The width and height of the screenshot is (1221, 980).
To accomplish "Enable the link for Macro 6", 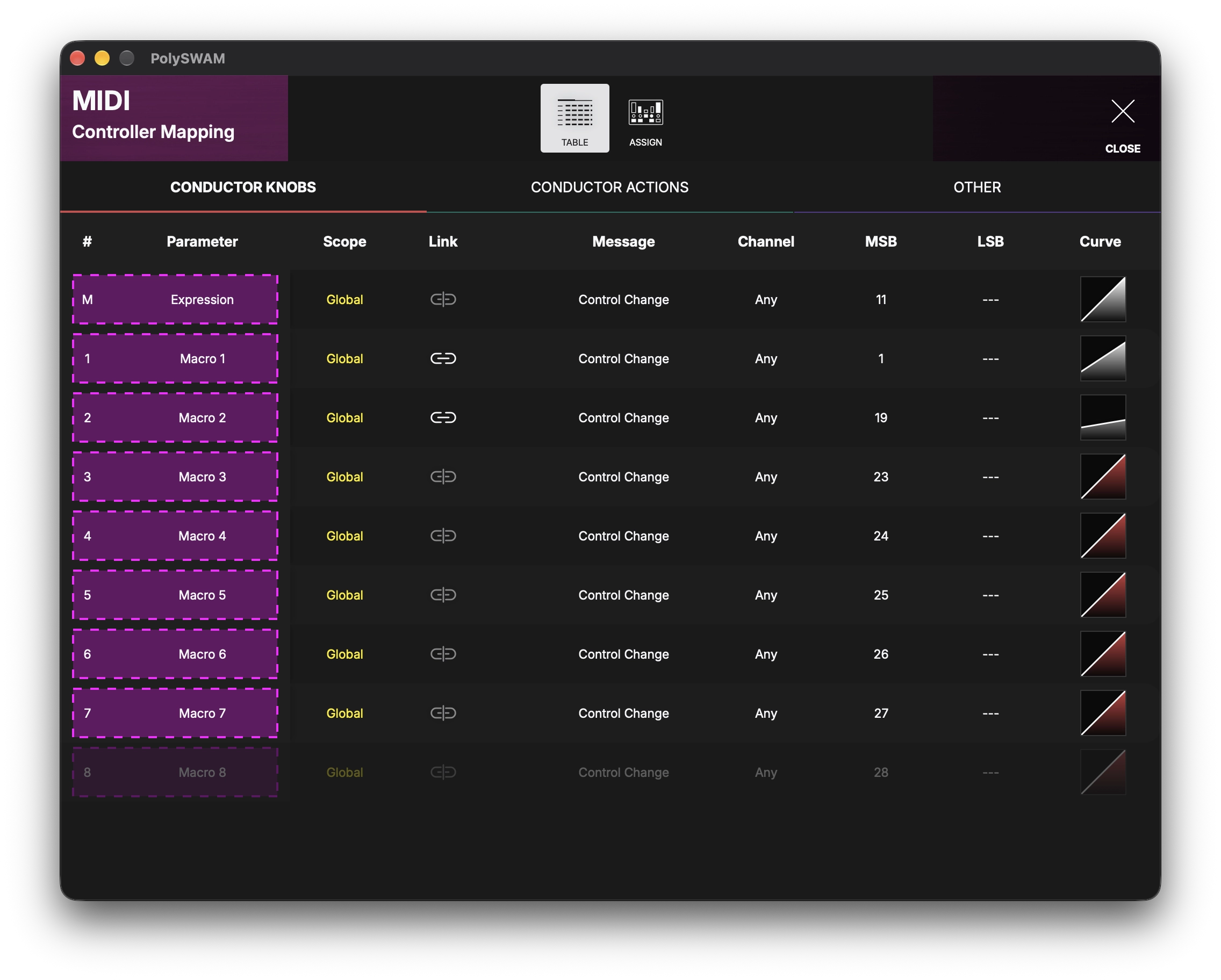I will [x=443, y=654].
